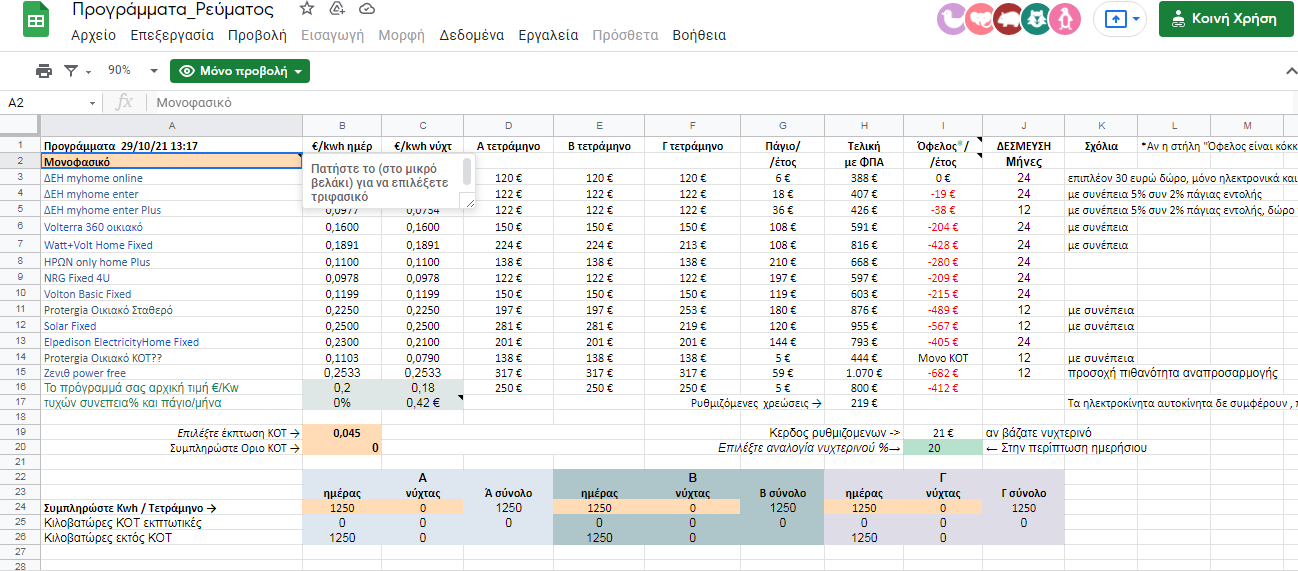Click the 1.070 € final price cell

[x=863, y=372]
